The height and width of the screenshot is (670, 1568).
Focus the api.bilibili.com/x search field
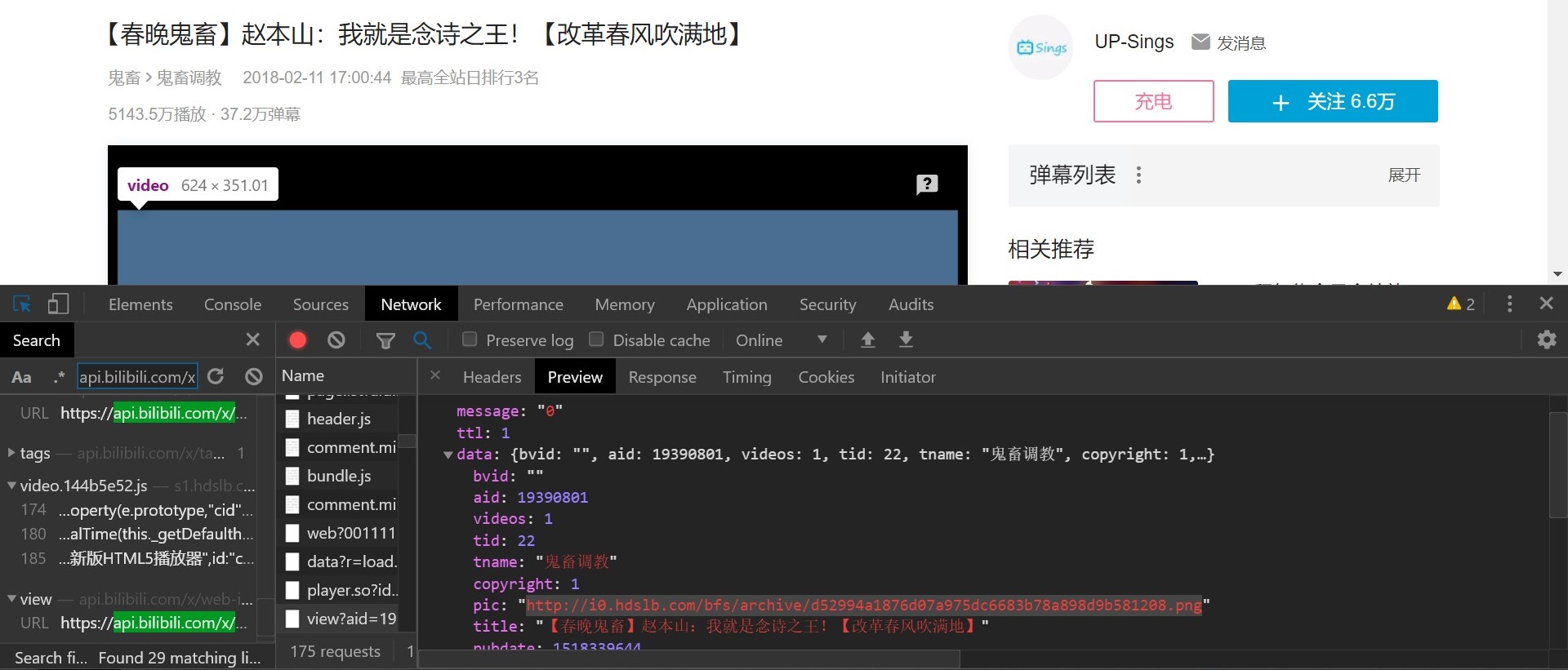137,376
